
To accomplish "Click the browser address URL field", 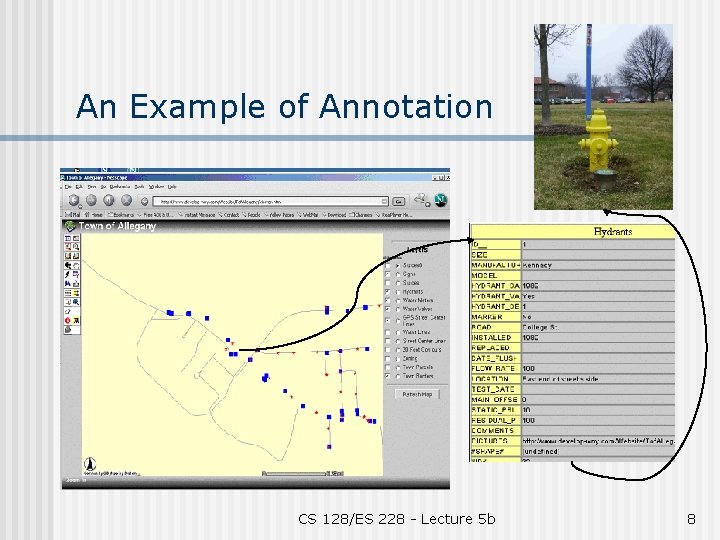I will point(271,201).
